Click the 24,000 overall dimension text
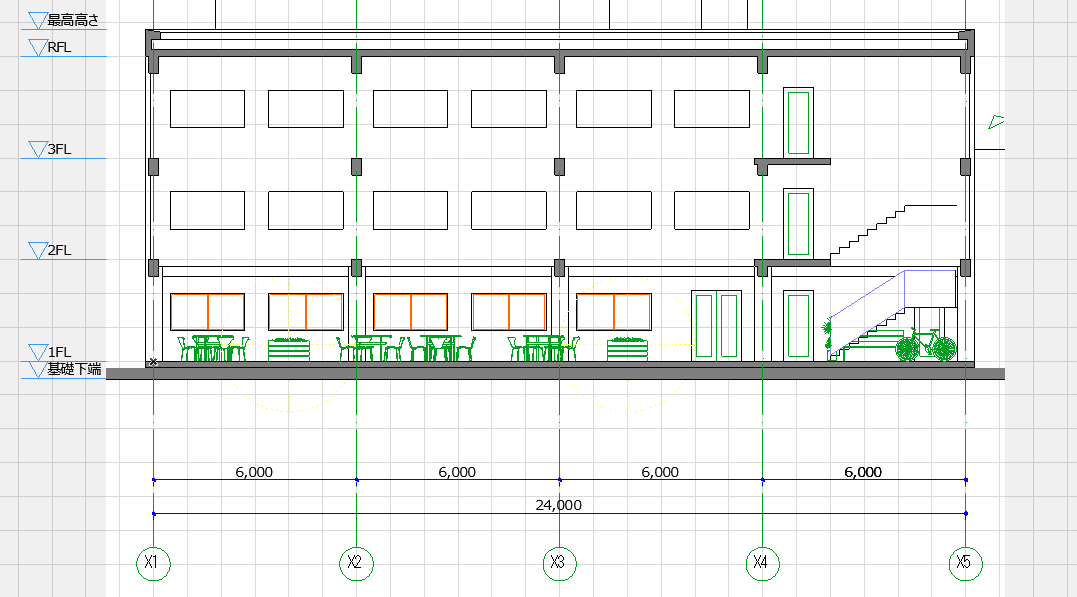This screenshot has width=1077, height=597. click(558, 505)
